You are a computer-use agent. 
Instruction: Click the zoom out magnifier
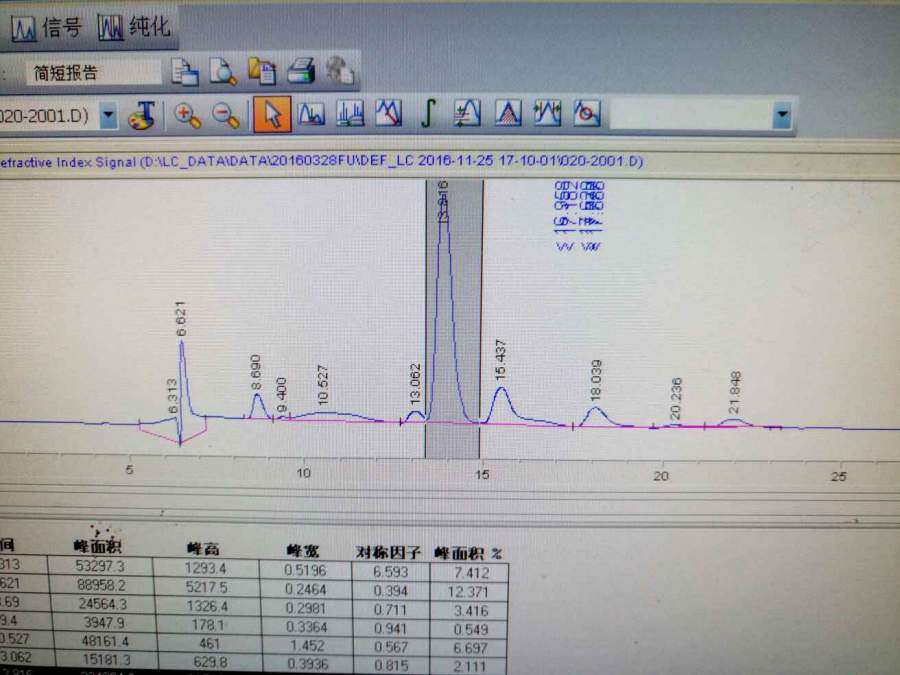tap(226, 115)
